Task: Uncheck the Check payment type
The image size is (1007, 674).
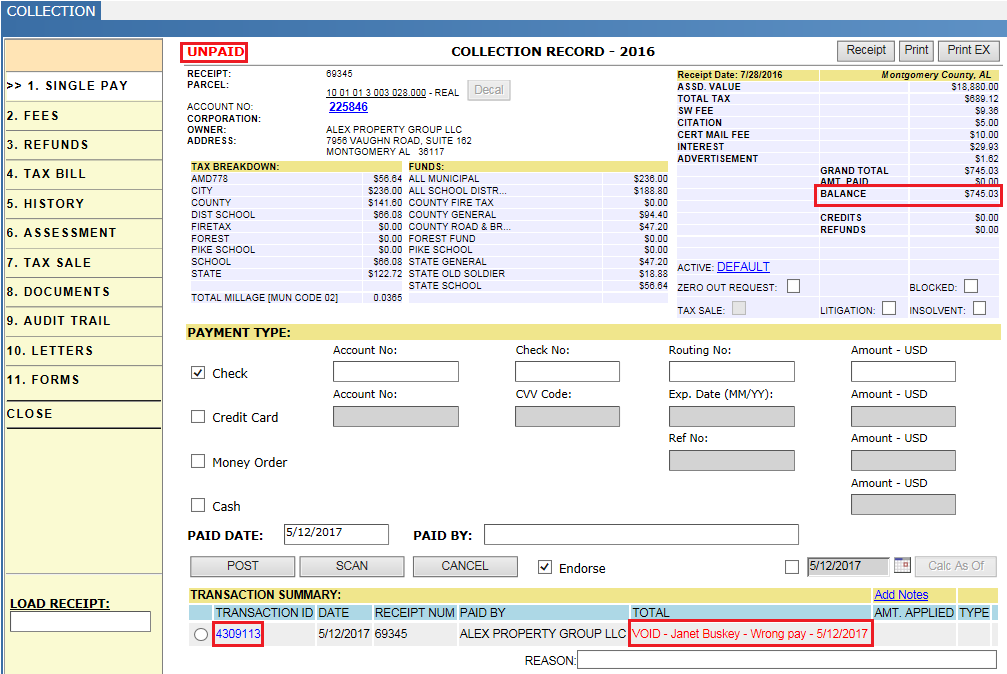Action: (198, 373)
